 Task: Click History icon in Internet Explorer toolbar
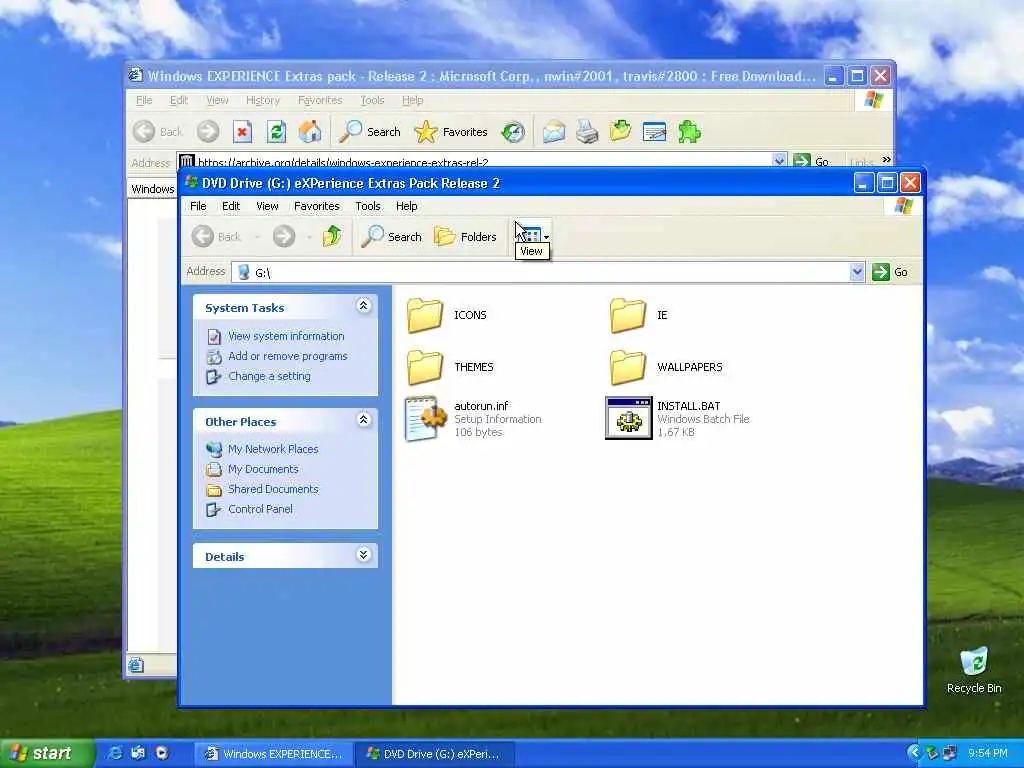click(x=513, y=132)
